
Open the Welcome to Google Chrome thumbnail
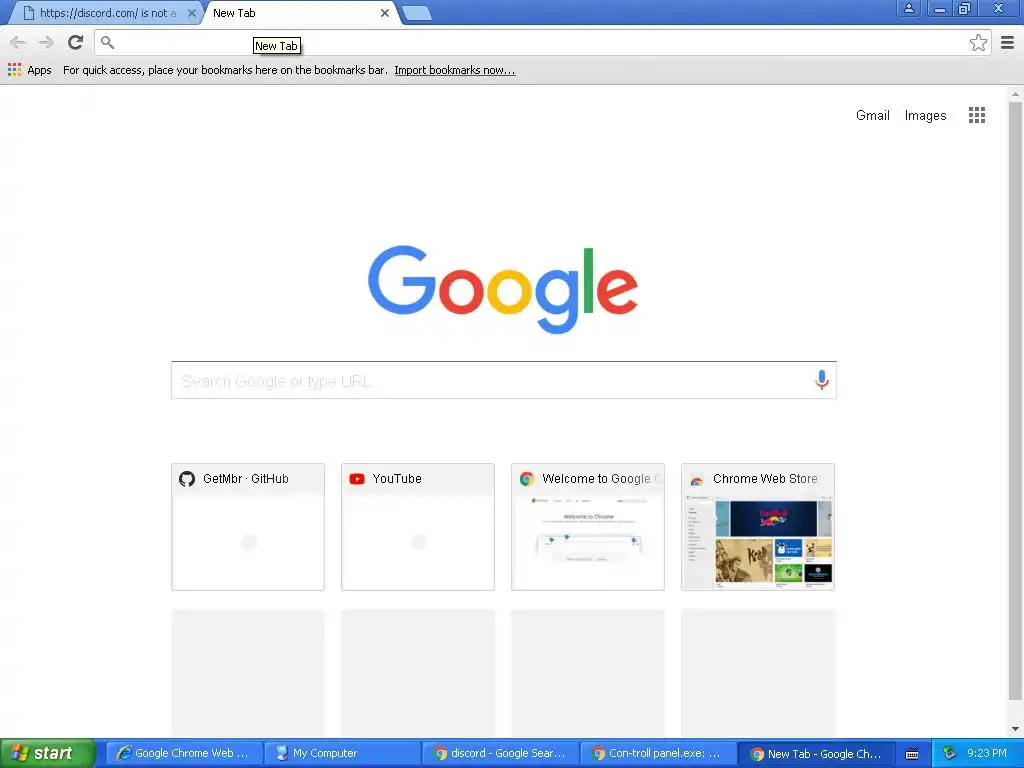pos(588,527)
